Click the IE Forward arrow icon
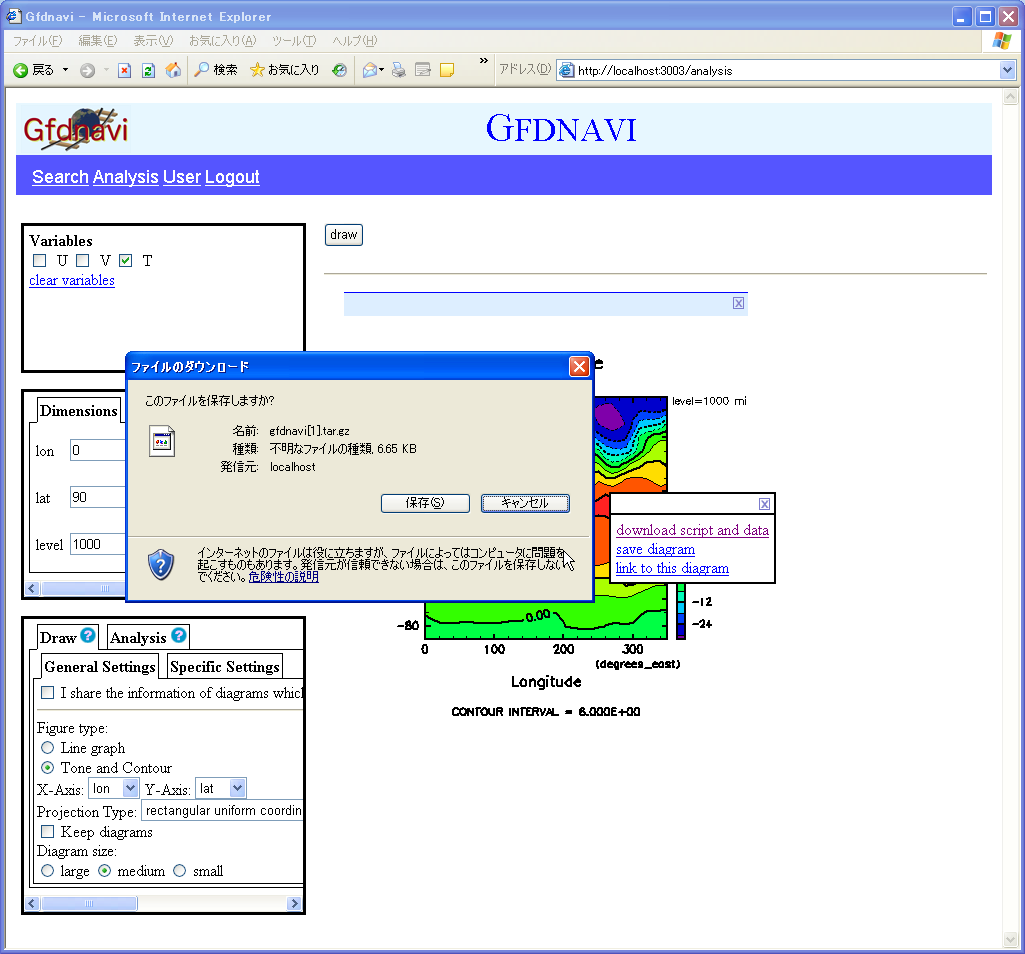This screenshot has height=954, width=1025. tap(88, 70)
